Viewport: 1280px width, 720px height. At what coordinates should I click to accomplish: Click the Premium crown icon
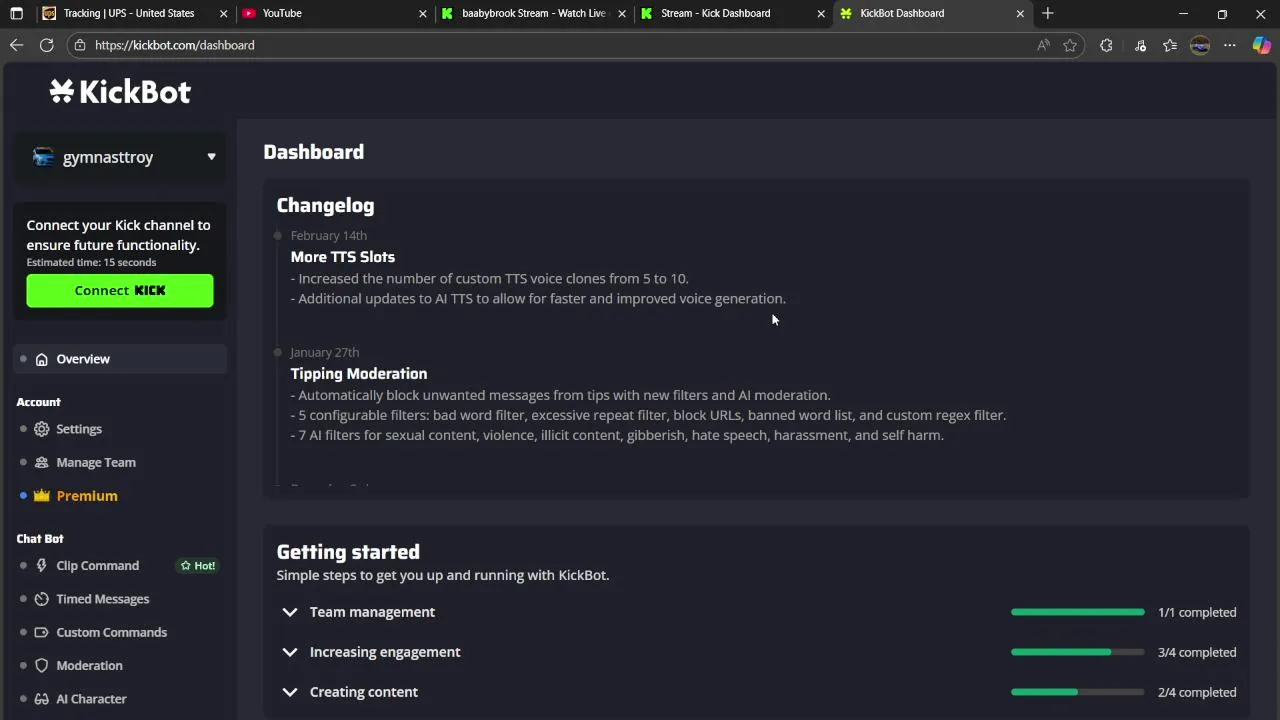tap(41, 496)
